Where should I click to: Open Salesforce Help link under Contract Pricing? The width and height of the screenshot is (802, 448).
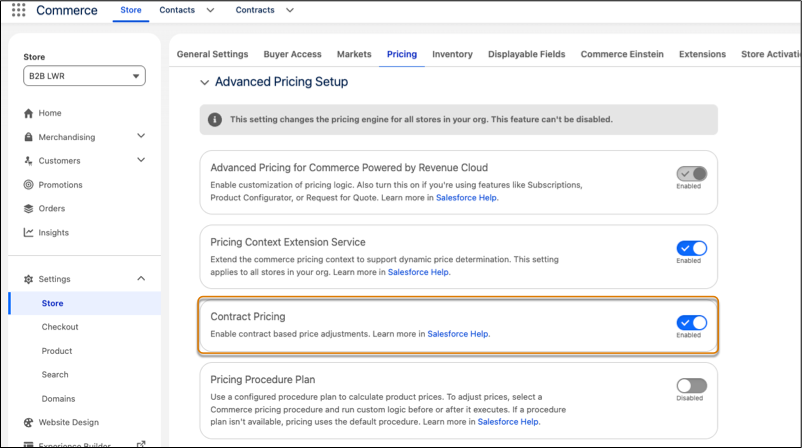pyautogui.click(x=458, y=334)
